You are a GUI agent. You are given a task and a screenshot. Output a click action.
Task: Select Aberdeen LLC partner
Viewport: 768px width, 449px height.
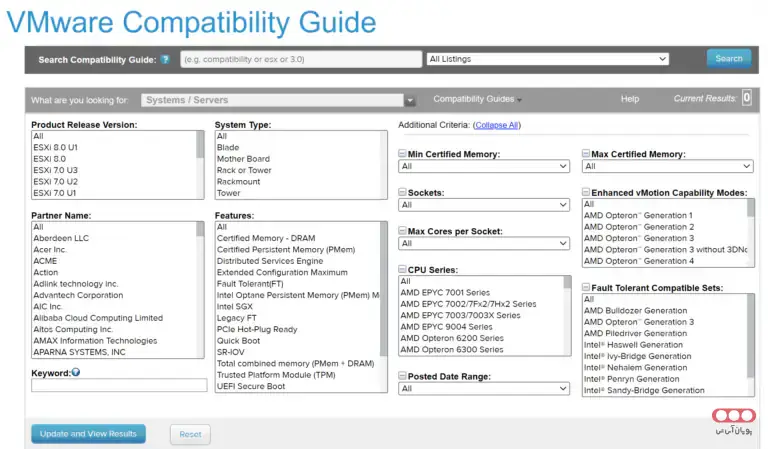61,238
